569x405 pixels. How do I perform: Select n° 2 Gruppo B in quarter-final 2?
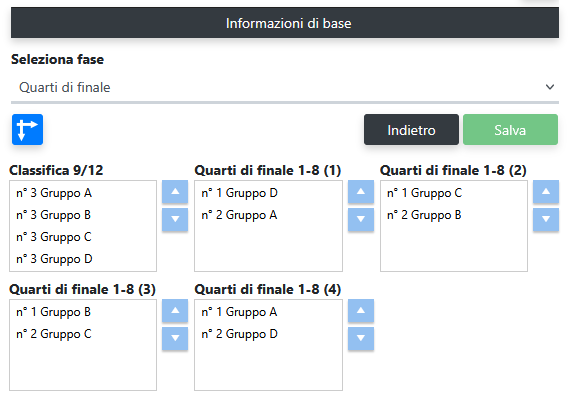pyautogui.click(x=454, y=215)
